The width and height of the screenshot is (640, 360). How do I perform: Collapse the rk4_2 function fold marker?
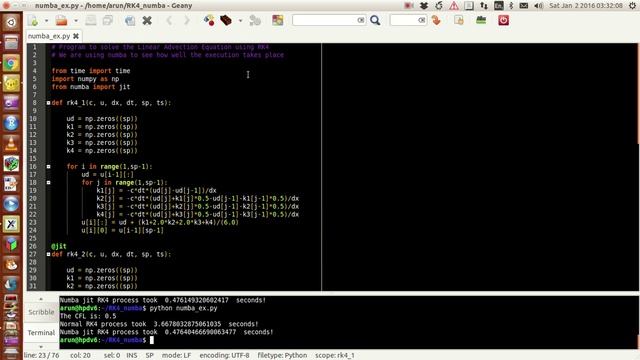48,254
